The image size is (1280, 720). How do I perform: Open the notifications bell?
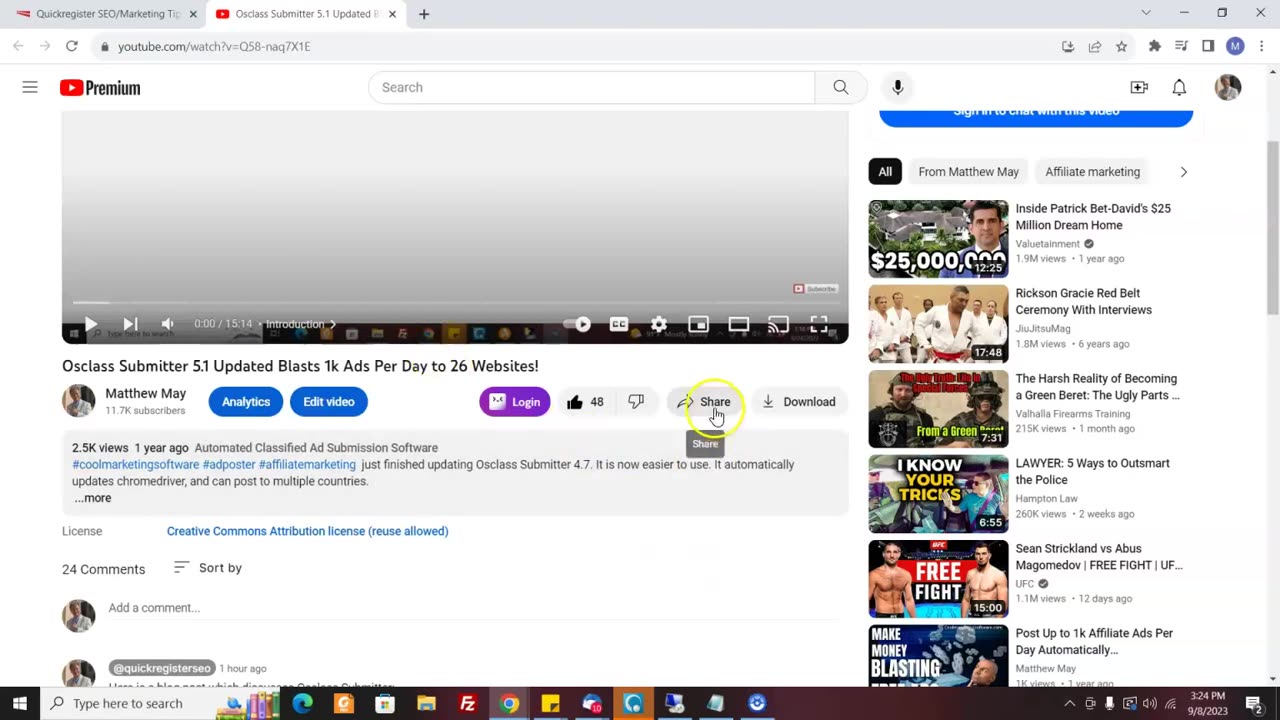pyautogui.click(x=1179, y=88)
